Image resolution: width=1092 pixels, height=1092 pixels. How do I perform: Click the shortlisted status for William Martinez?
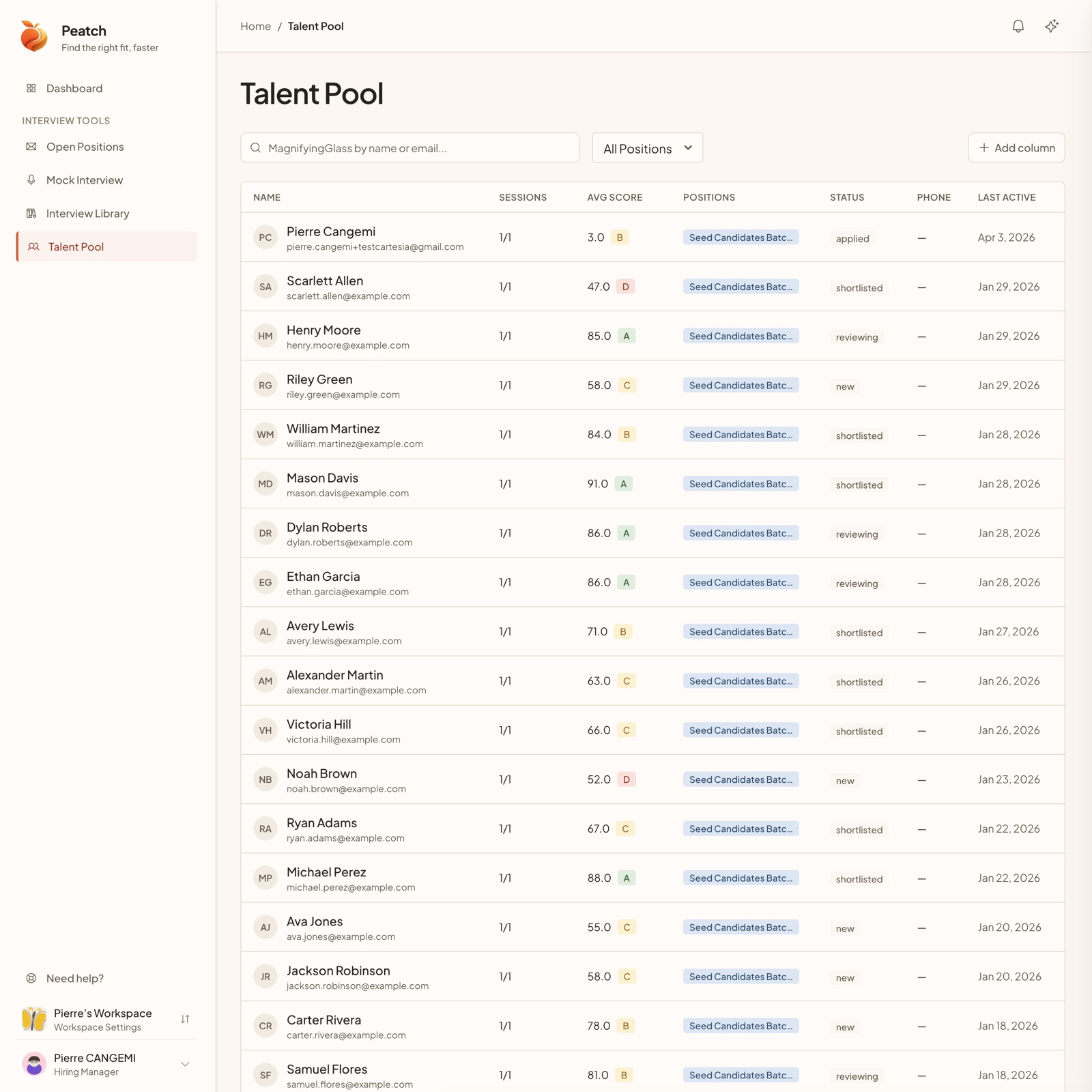pos(859,435)
